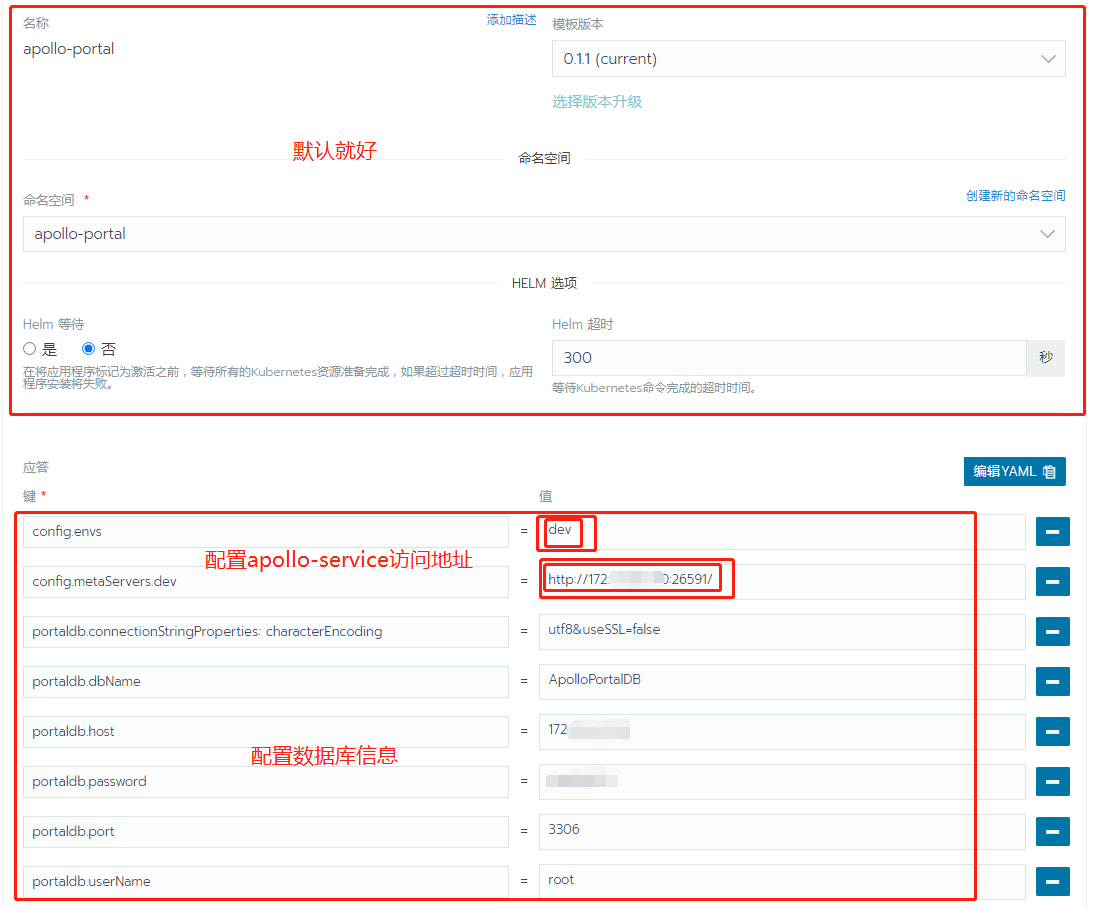The height and width of the screenshot is (909, 1099).
Task: Remove the portaldb.host row
Action: 1052,731
